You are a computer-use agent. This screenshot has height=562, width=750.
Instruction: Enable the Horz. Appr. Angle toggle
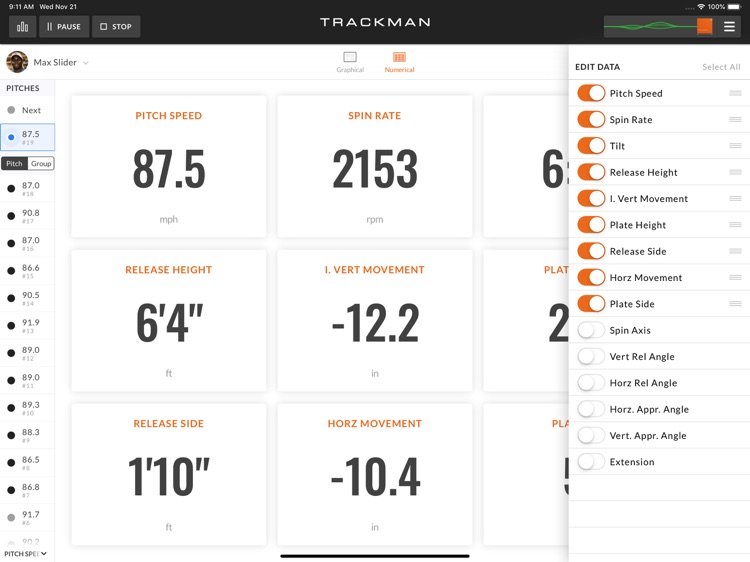point(591,409)
